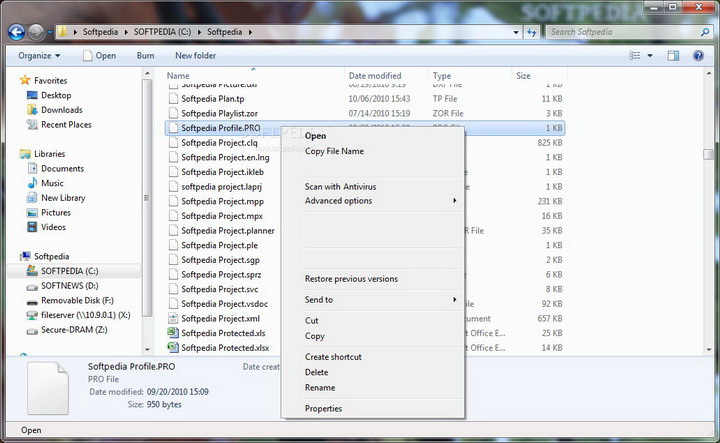Click the refresh button beside address bar
The width and height of the screenshot is (720, 443).
pos(532,32)
